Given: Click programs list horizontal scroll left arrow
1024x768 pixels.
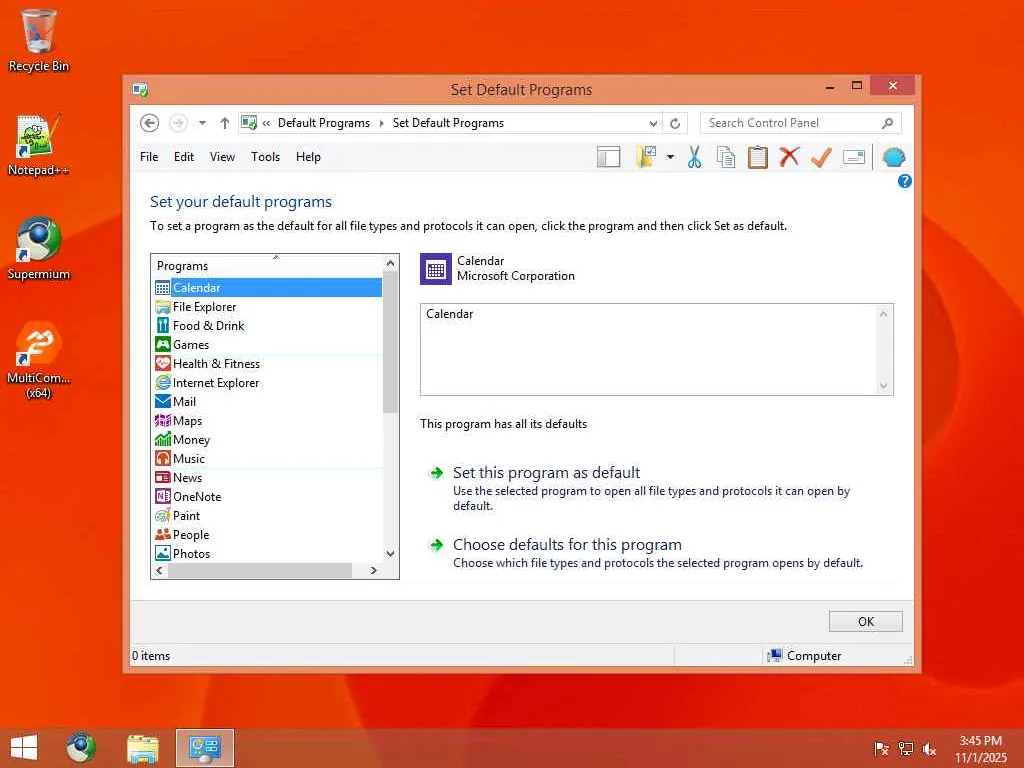Looking at the screenshot, I should click(x=160, y=570).
